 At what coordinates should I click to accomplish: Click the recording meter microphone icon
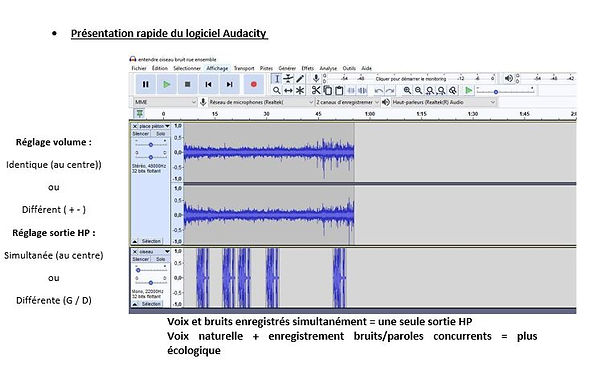[316, 78]
